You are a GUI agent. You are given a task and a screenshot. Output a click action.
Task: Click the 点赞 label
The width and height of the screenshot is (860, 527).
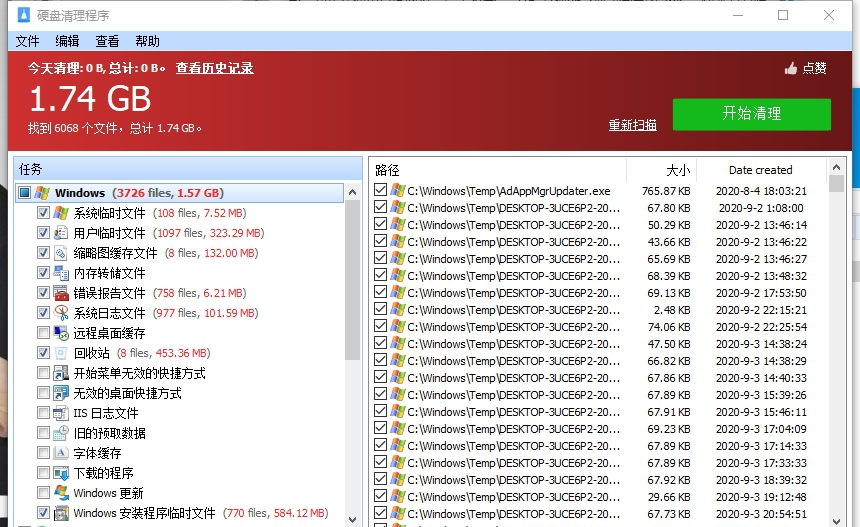pyautogui.click(x=814, y=69)
